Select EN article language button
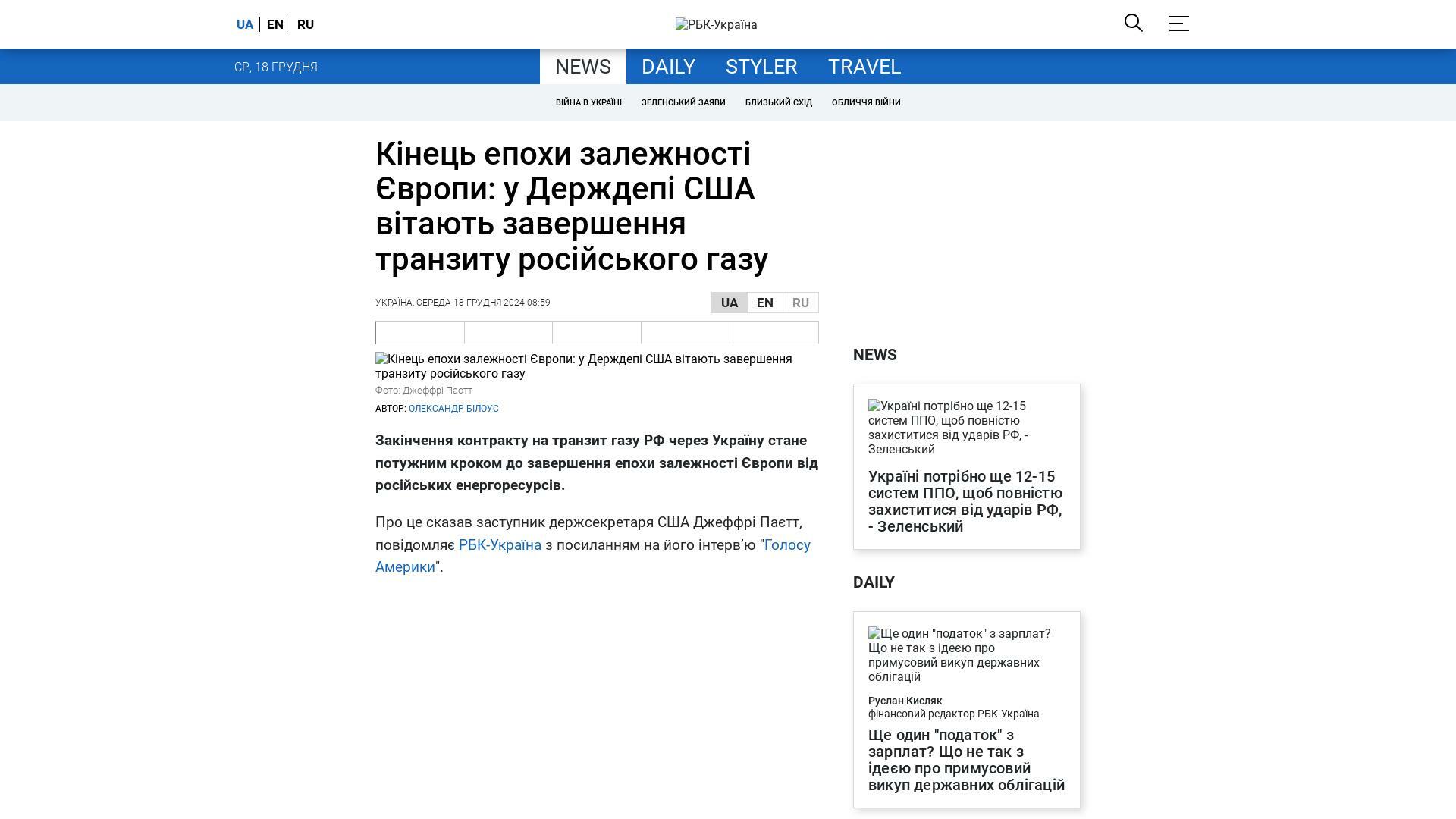1456x819 pixels. (x=765, y=303)
